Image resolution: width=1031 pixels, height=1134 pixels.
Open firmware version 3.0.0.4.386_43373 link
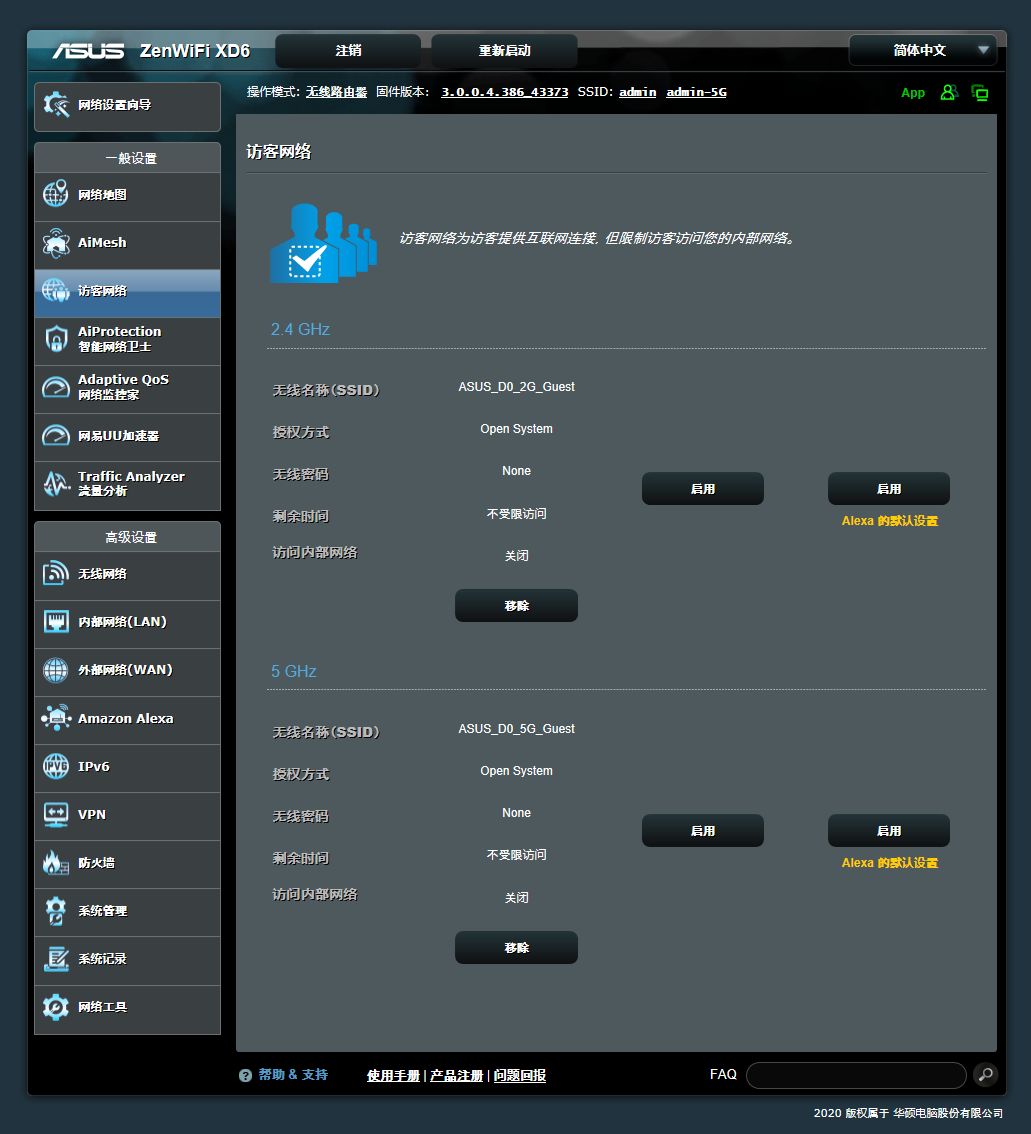click(x=505, y=92)
